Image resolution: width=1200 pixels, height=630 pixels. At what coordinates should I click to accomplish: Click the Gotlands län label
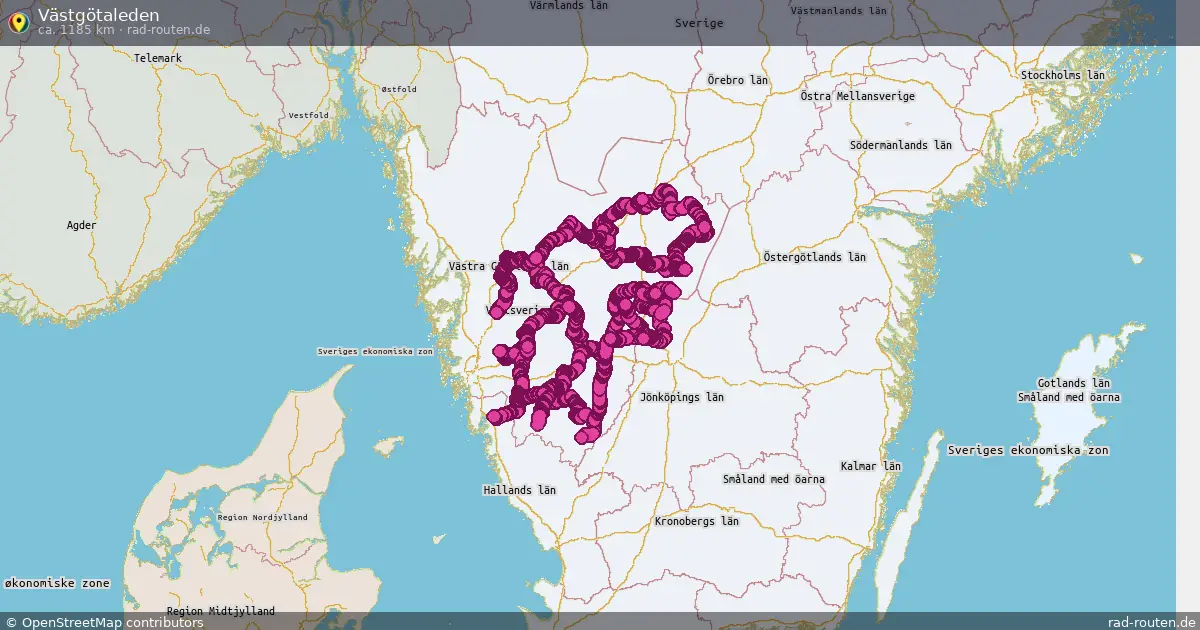coord(1074,383)
